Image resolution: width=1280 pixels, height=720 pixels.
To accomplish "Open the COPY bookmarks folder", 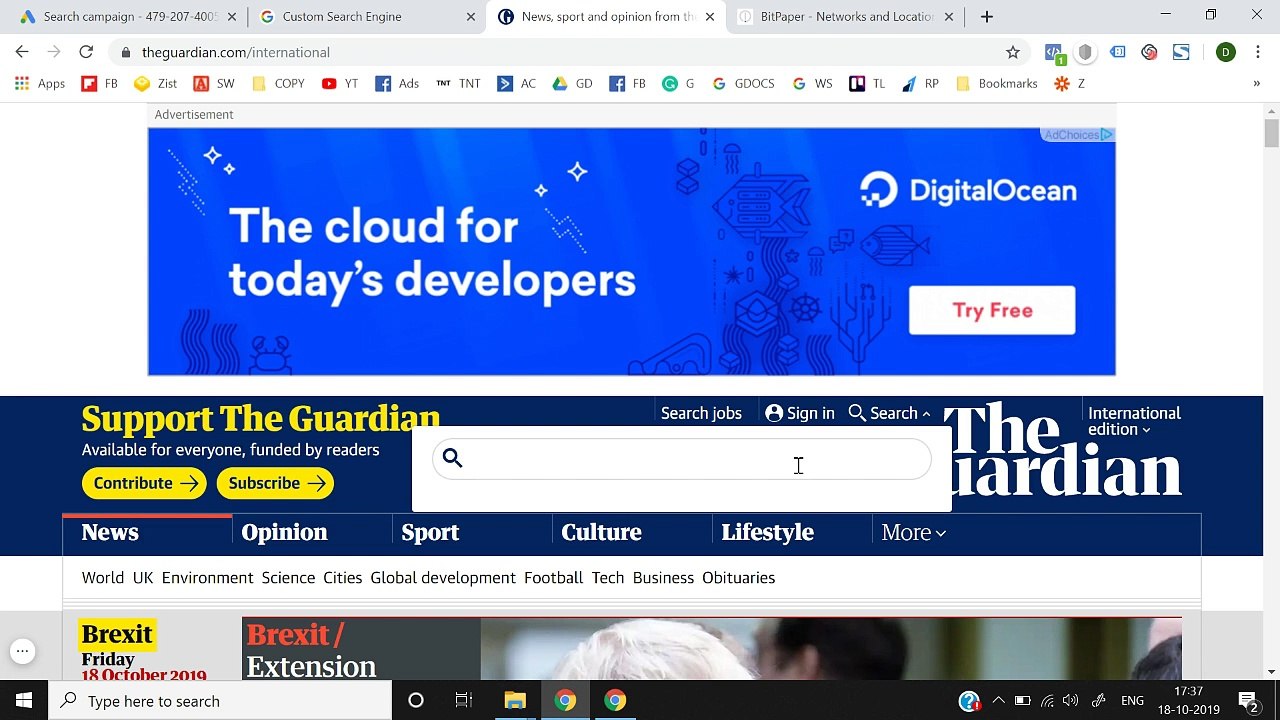I will point(278,84).
